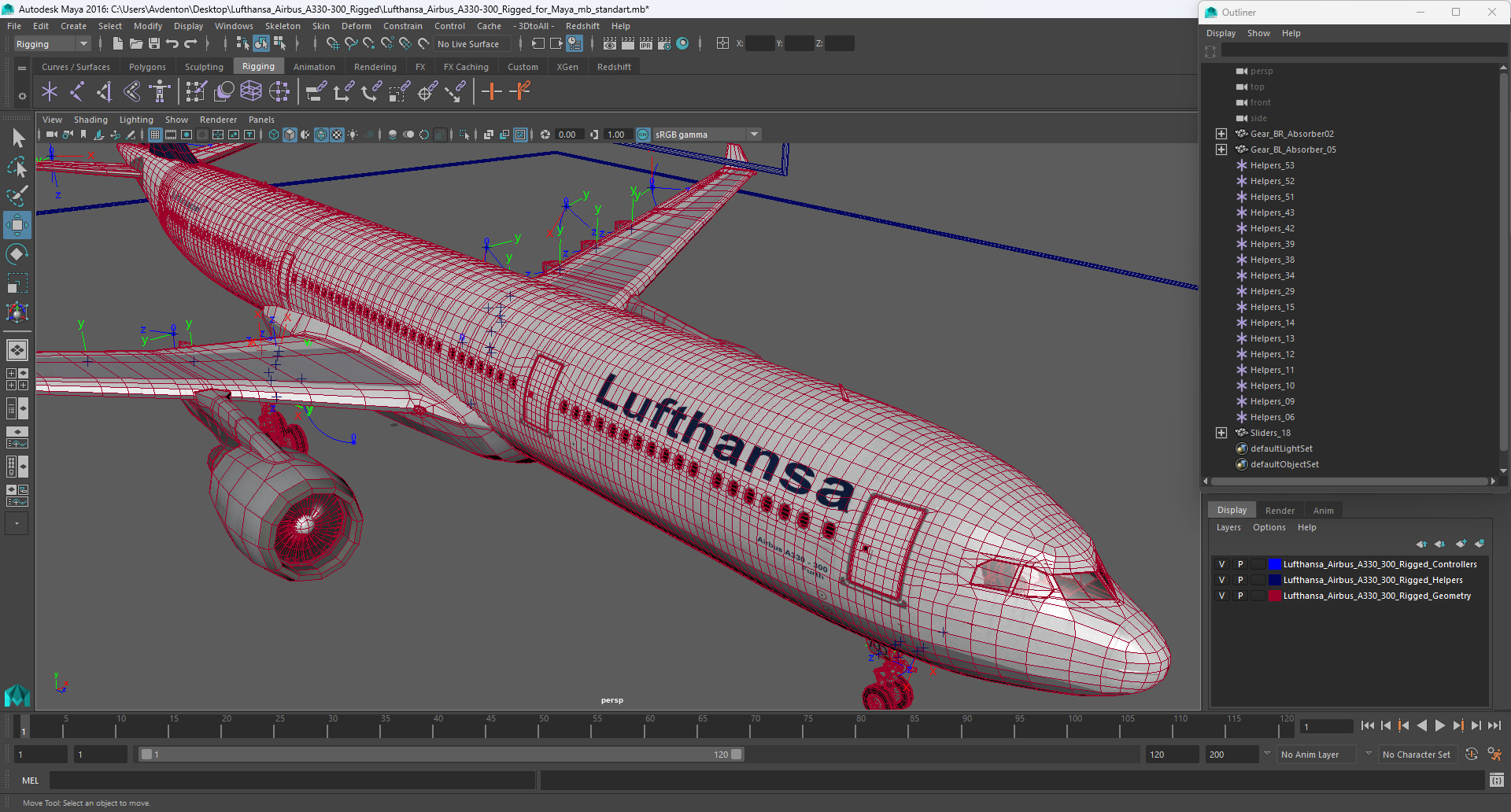Click the Open Scene folder icon
Screen dimensions: 1511x812
pos(136,44)
